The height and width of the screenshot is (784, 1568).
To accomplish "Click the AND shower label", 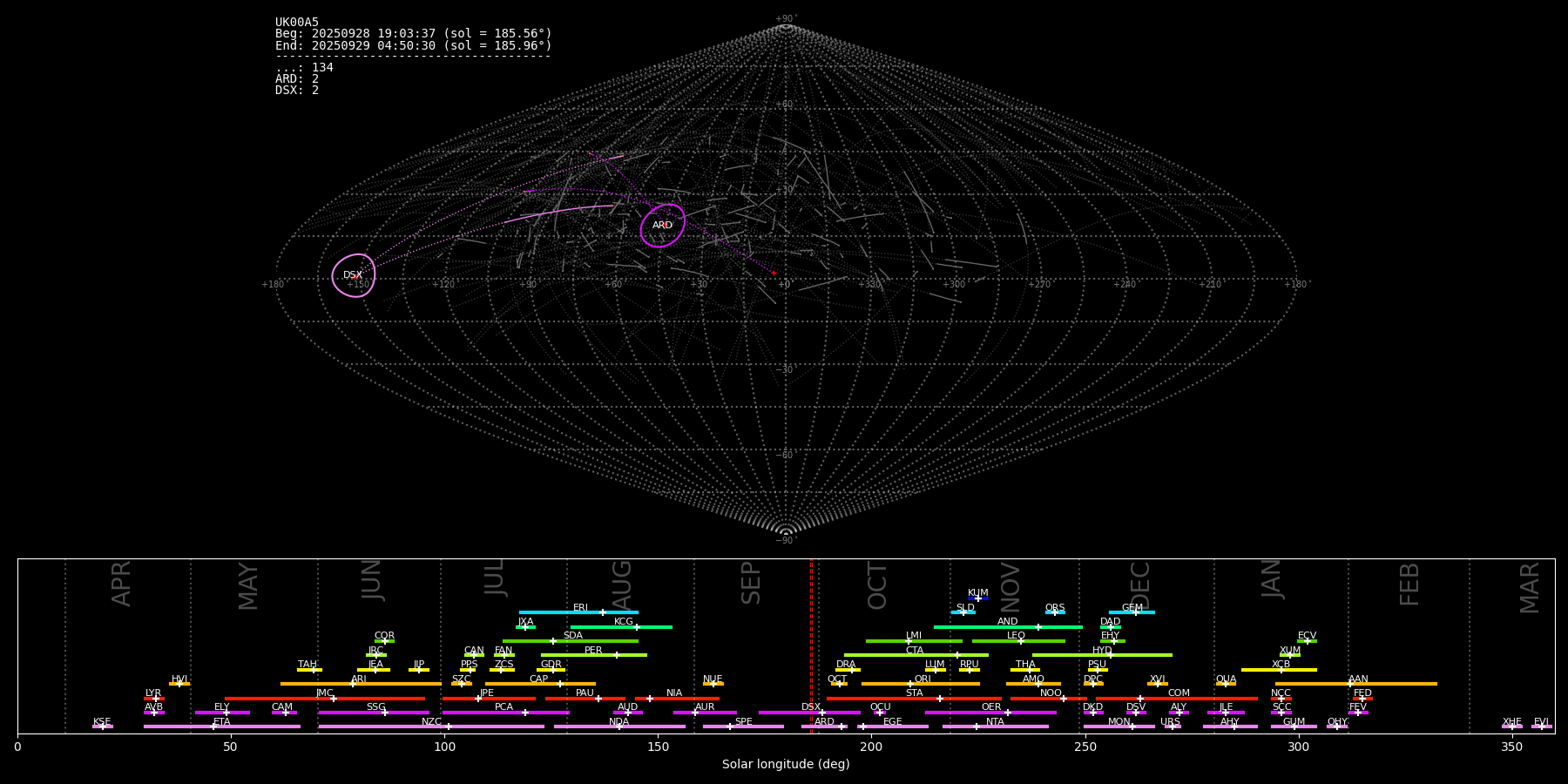I will [x=1007, y=622].
